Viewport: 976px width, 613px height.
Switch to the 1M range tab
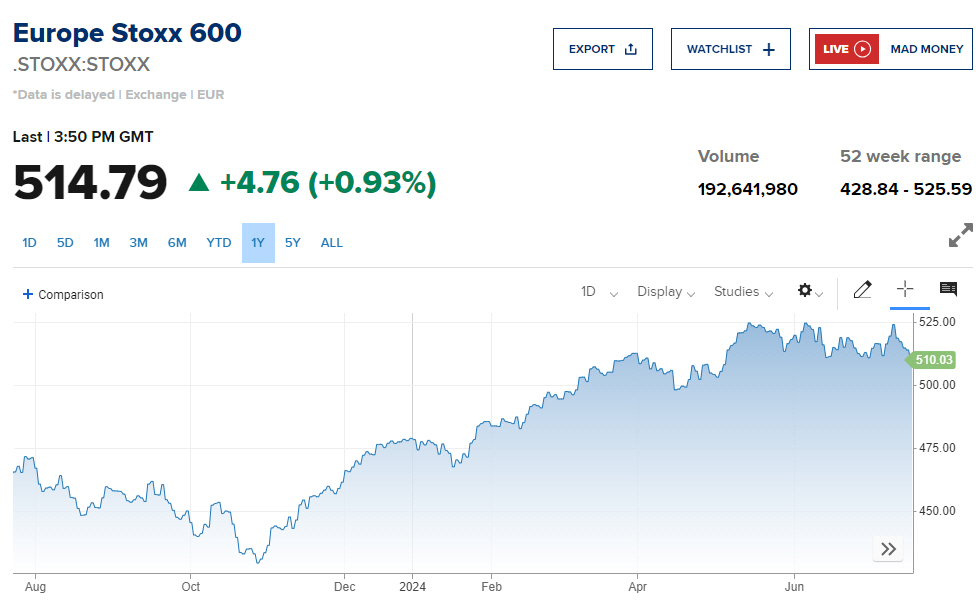point(101,242)
